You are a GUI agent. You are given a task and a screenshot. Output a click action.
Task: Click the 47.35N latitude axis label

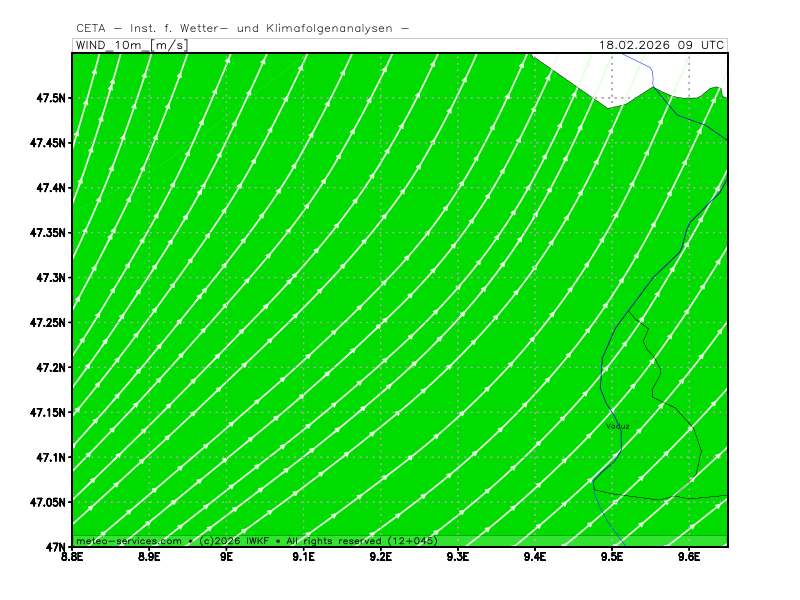pos(46,233)
